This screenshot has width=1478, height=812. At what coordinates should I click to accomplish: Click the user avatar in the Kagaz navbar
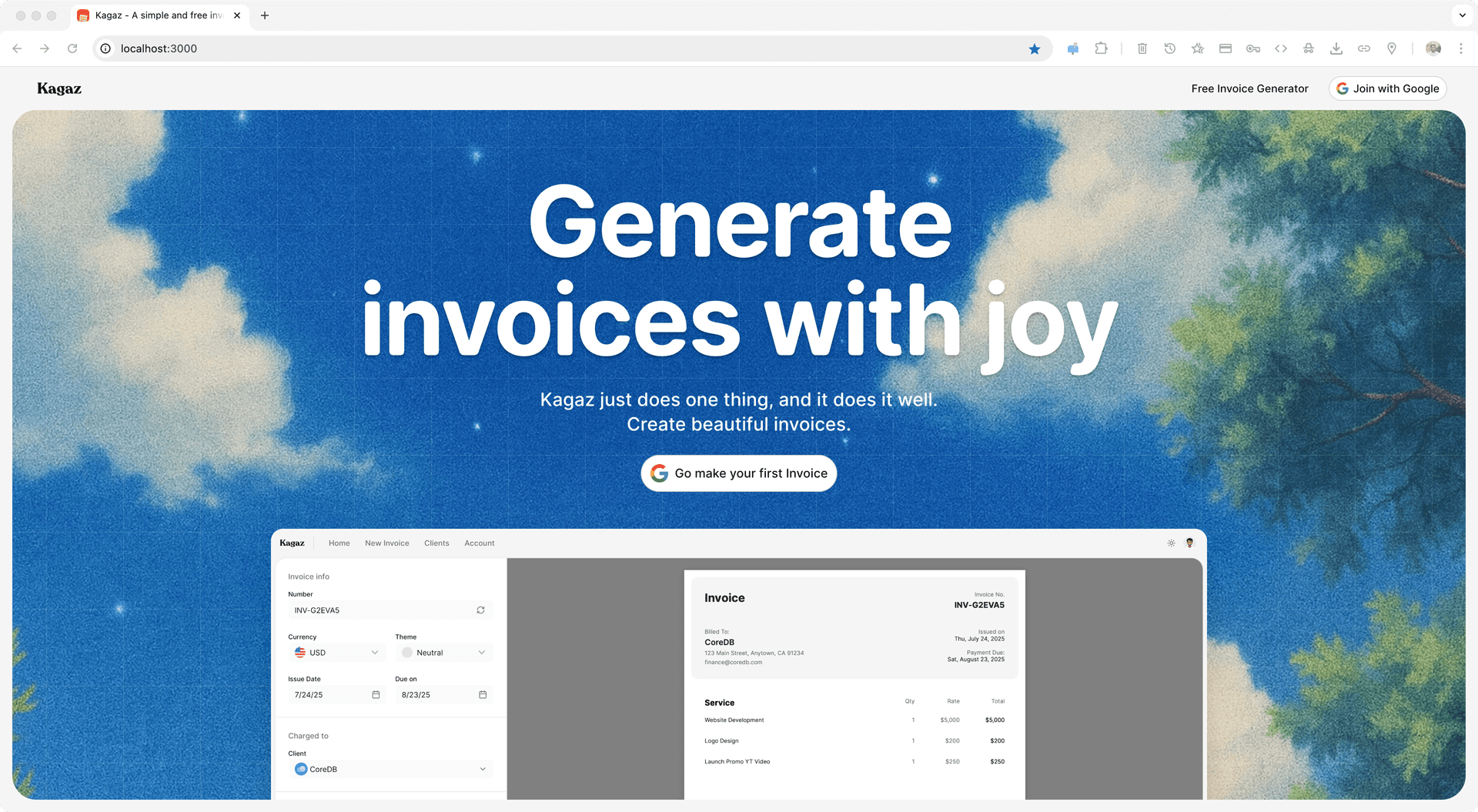click(x=1189, y=543)
